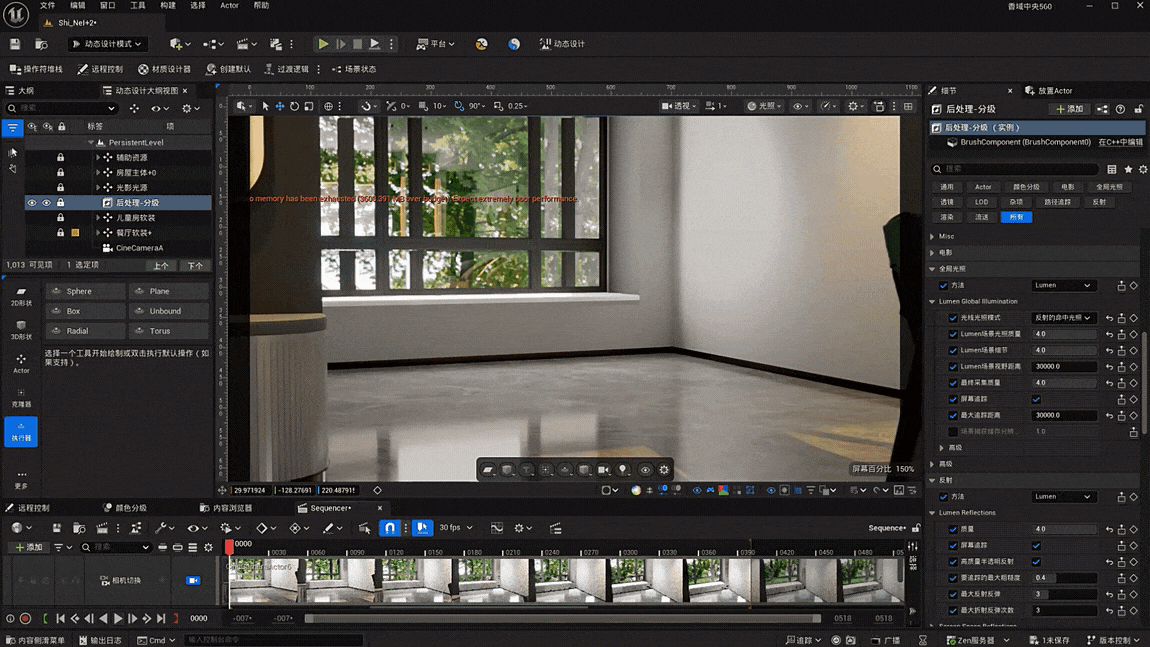This screenshot has width=1150, height=647.
Task: Toggle visibility eye of 后处理-分级 row
Action: point(32,202)
